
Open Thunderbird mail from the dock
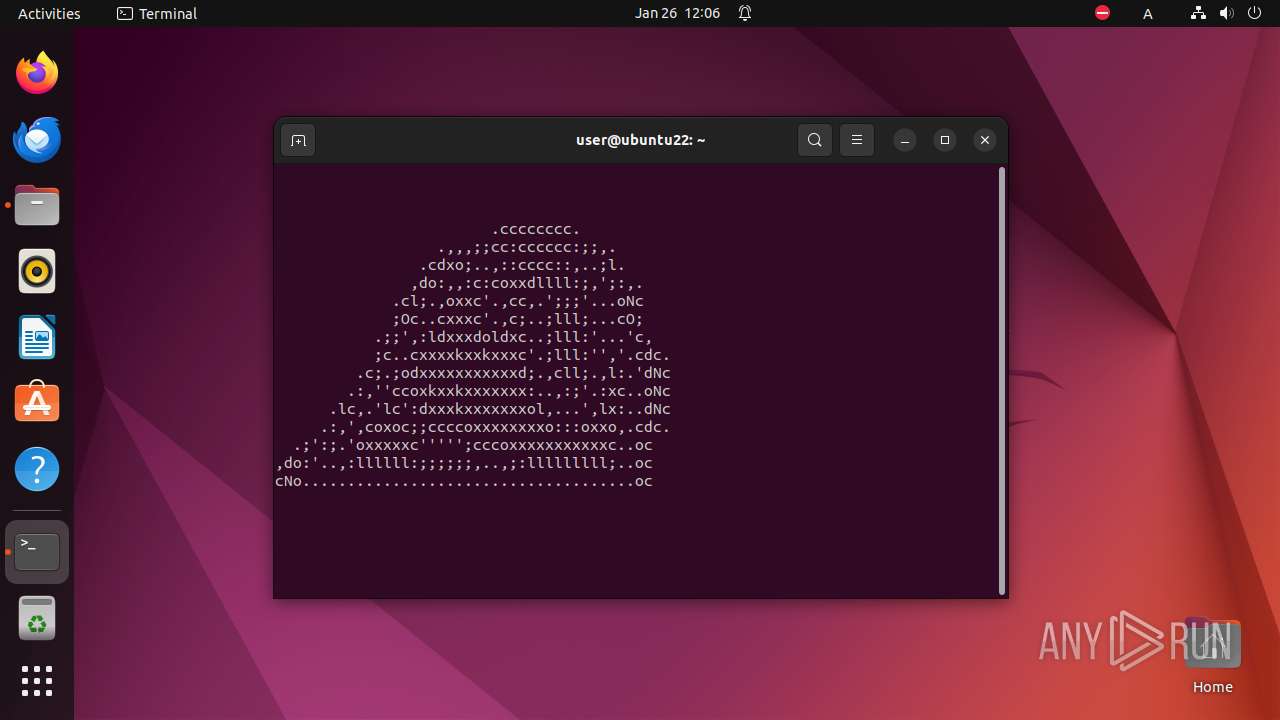37,139
